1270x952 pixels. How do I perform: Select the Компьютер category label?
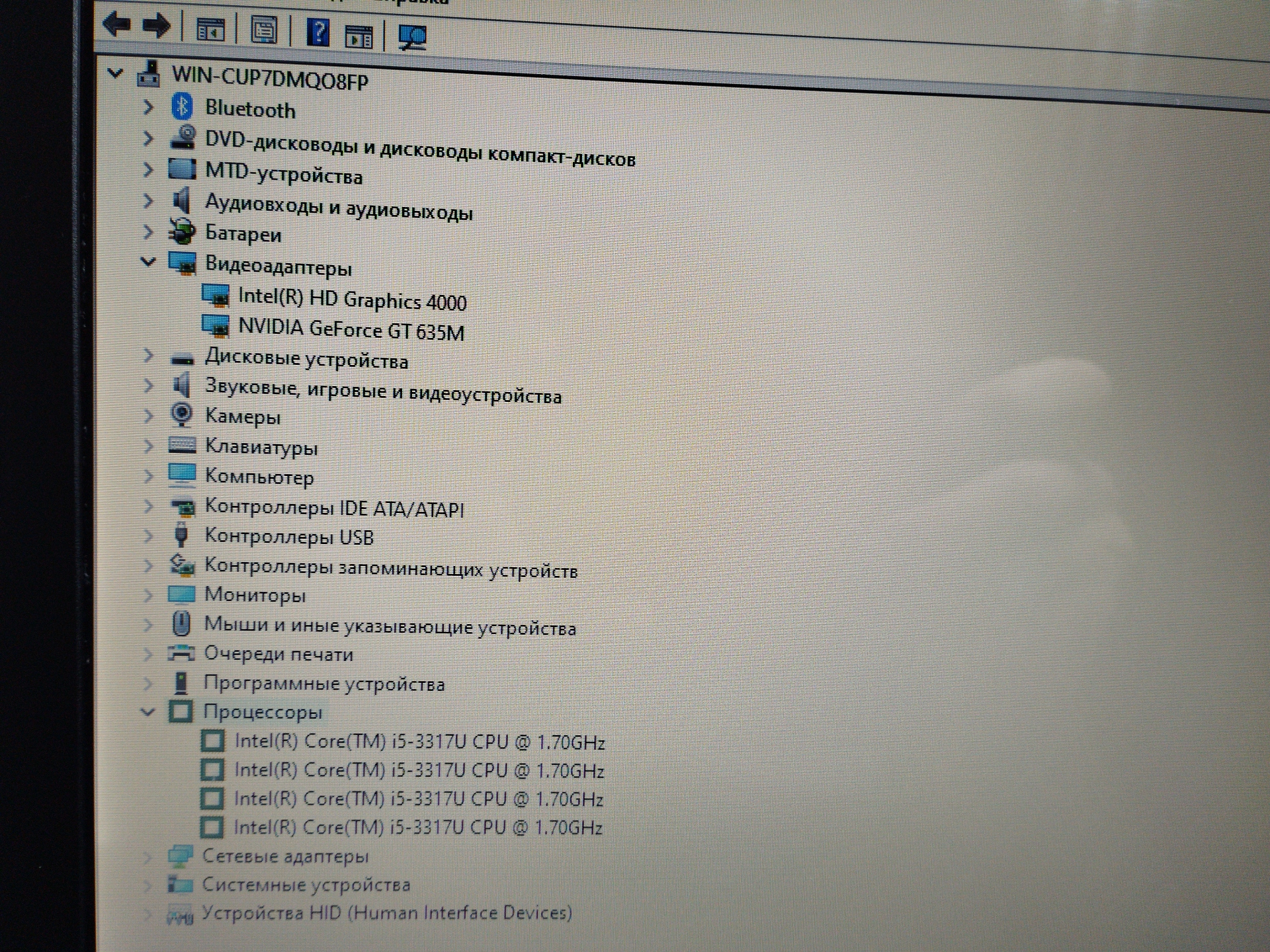(x=259, y=476)
